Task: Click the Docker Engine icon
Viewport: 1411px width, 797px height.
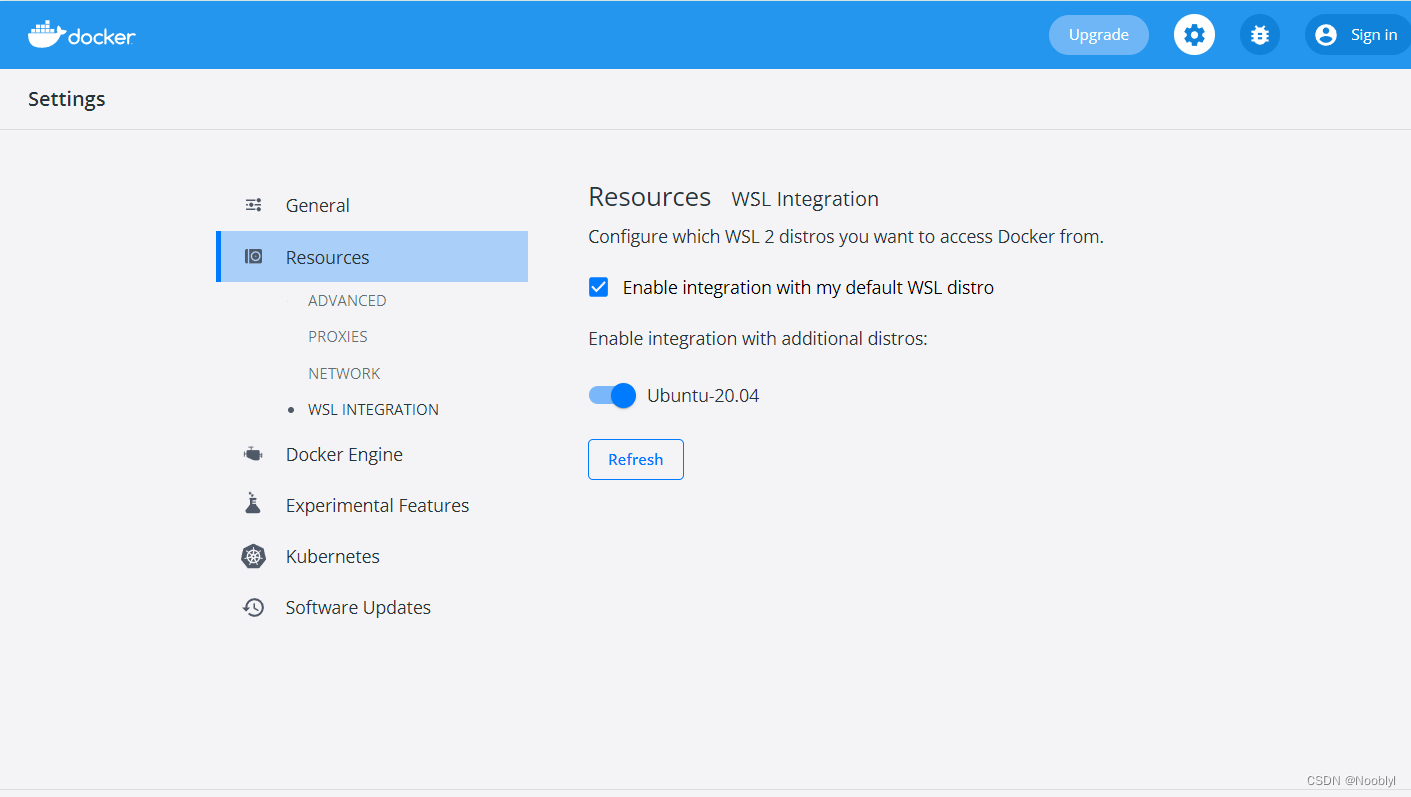Action: [254, 454]
